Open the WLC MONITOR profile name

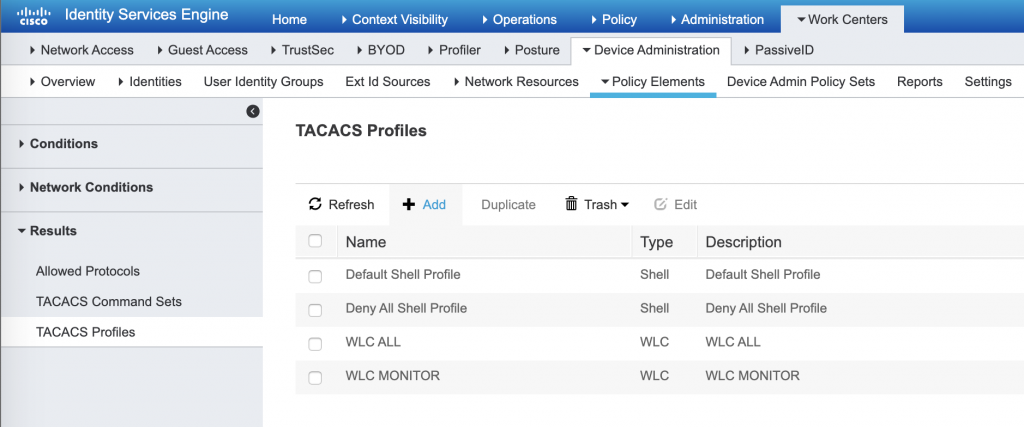392,376
